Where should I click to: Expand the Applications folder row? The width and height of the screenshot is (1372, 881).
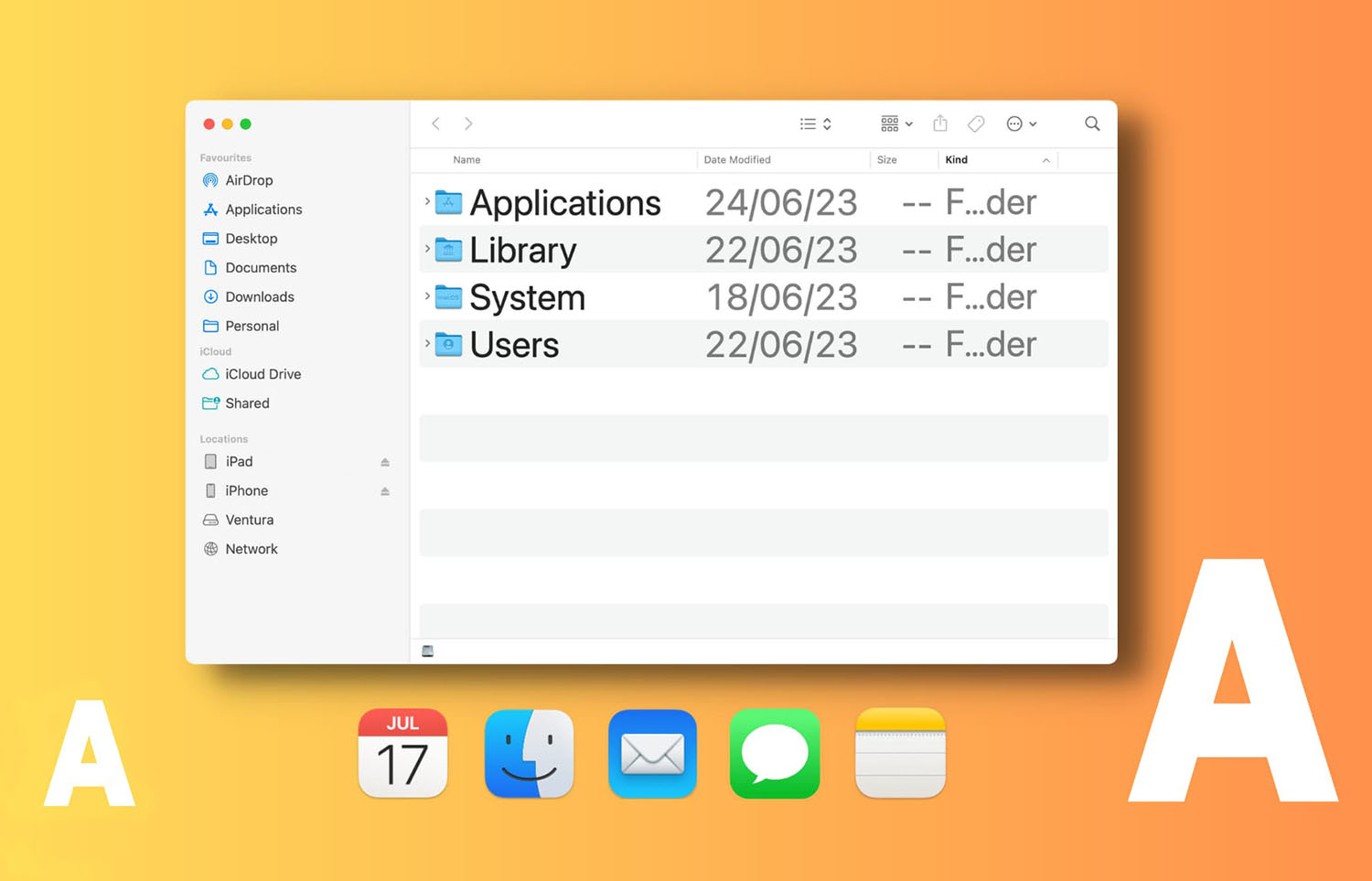point(427,201)
